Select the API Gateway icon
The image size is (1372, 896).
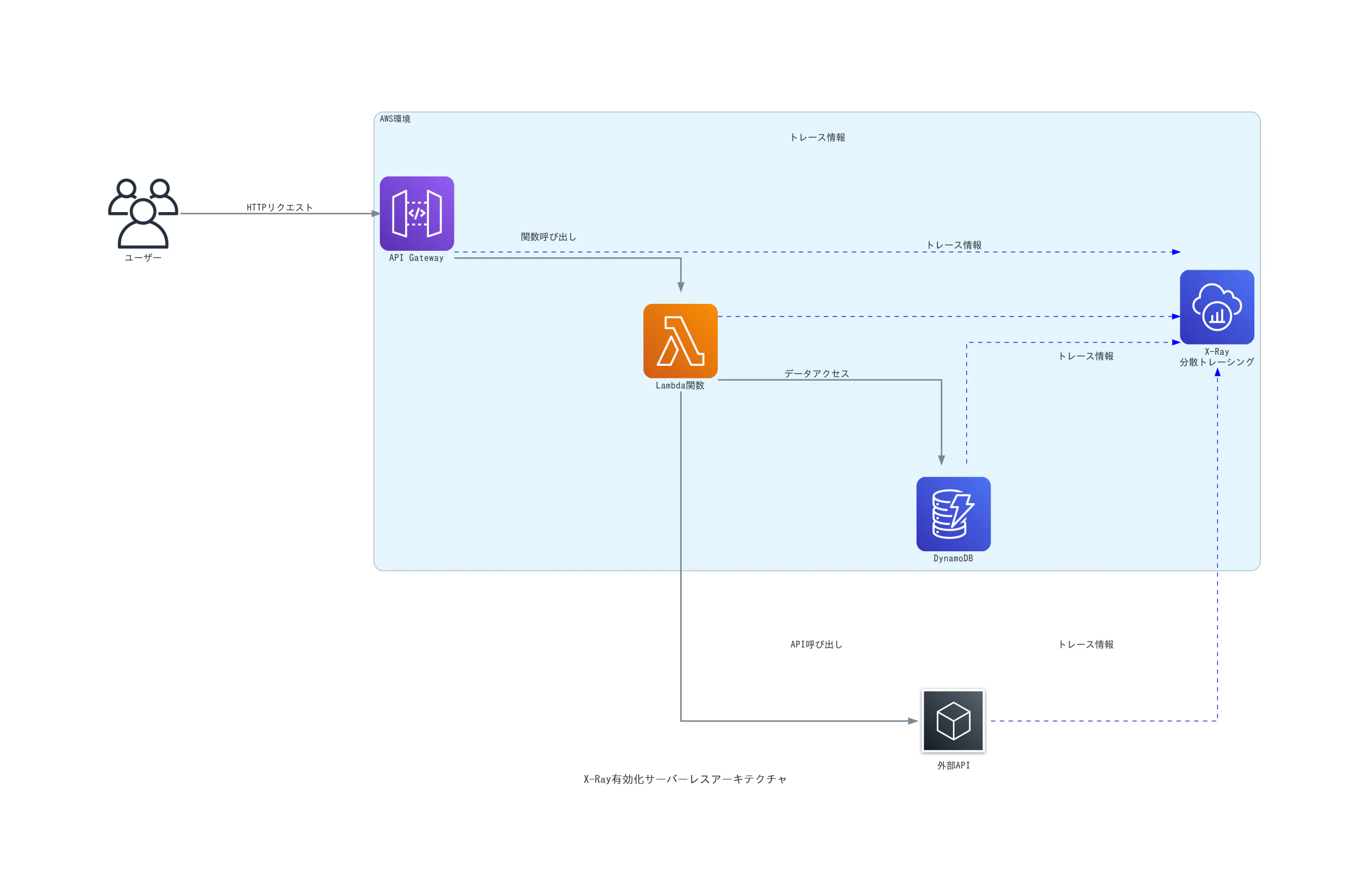417,213
